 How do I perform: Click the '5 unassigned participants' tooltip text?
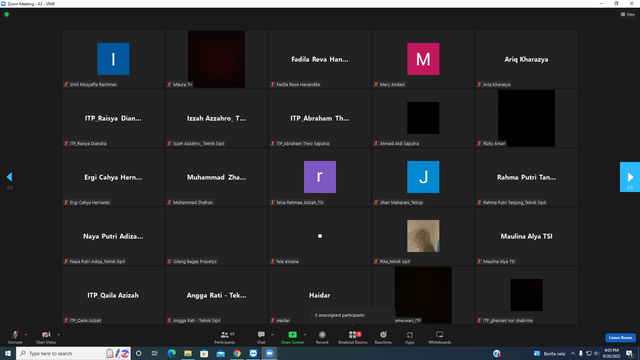click(340, 315)
